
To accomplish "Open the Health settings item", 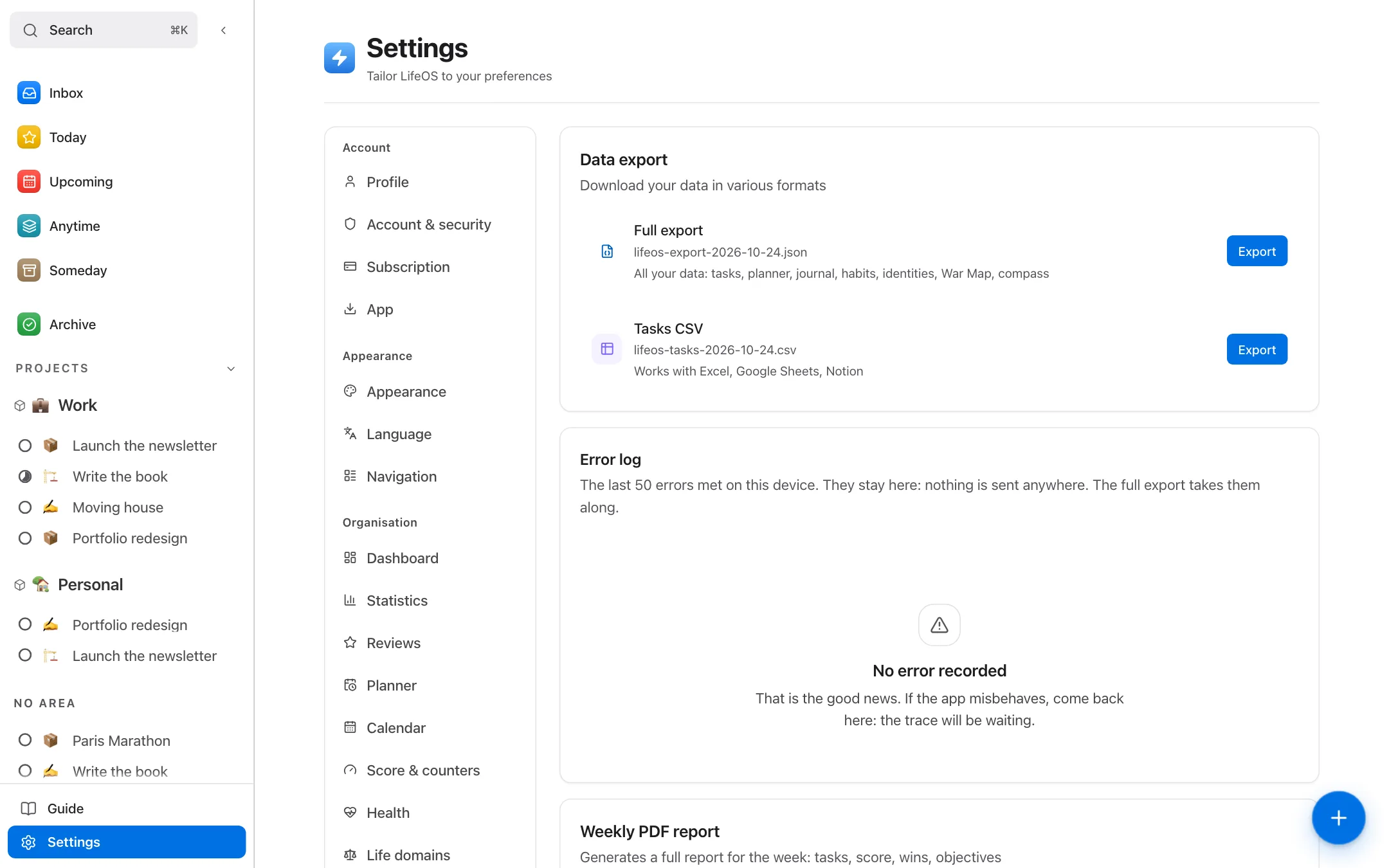I will coord(430,813).
